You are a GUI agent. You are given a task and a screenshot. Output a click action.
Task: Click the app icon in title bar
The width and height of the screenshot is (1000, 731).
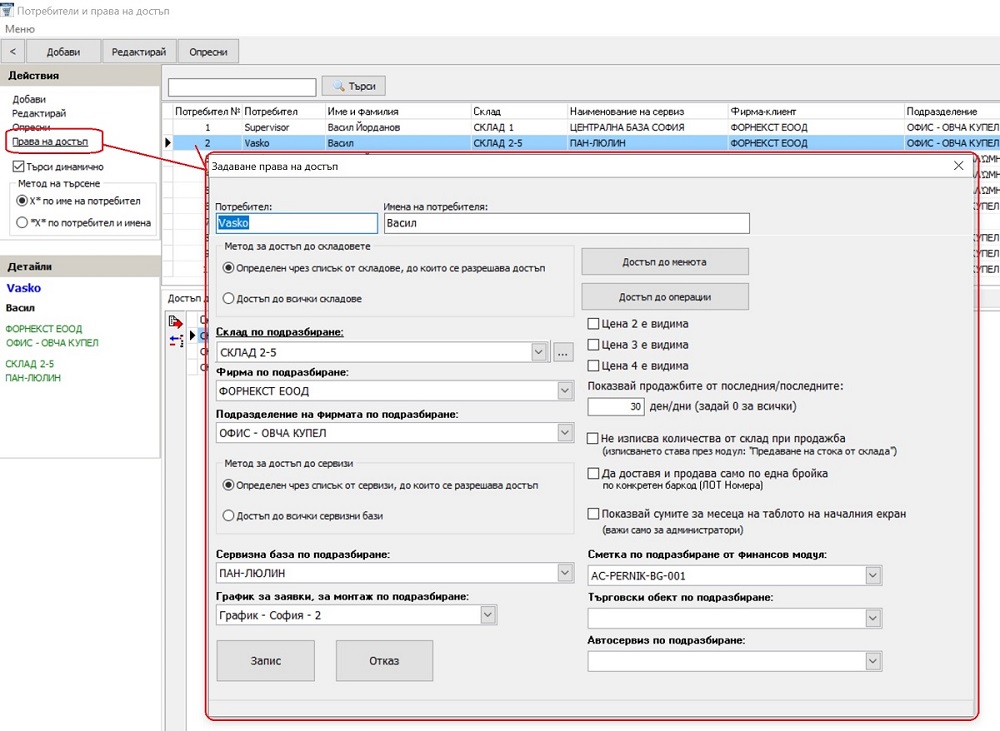7,10
